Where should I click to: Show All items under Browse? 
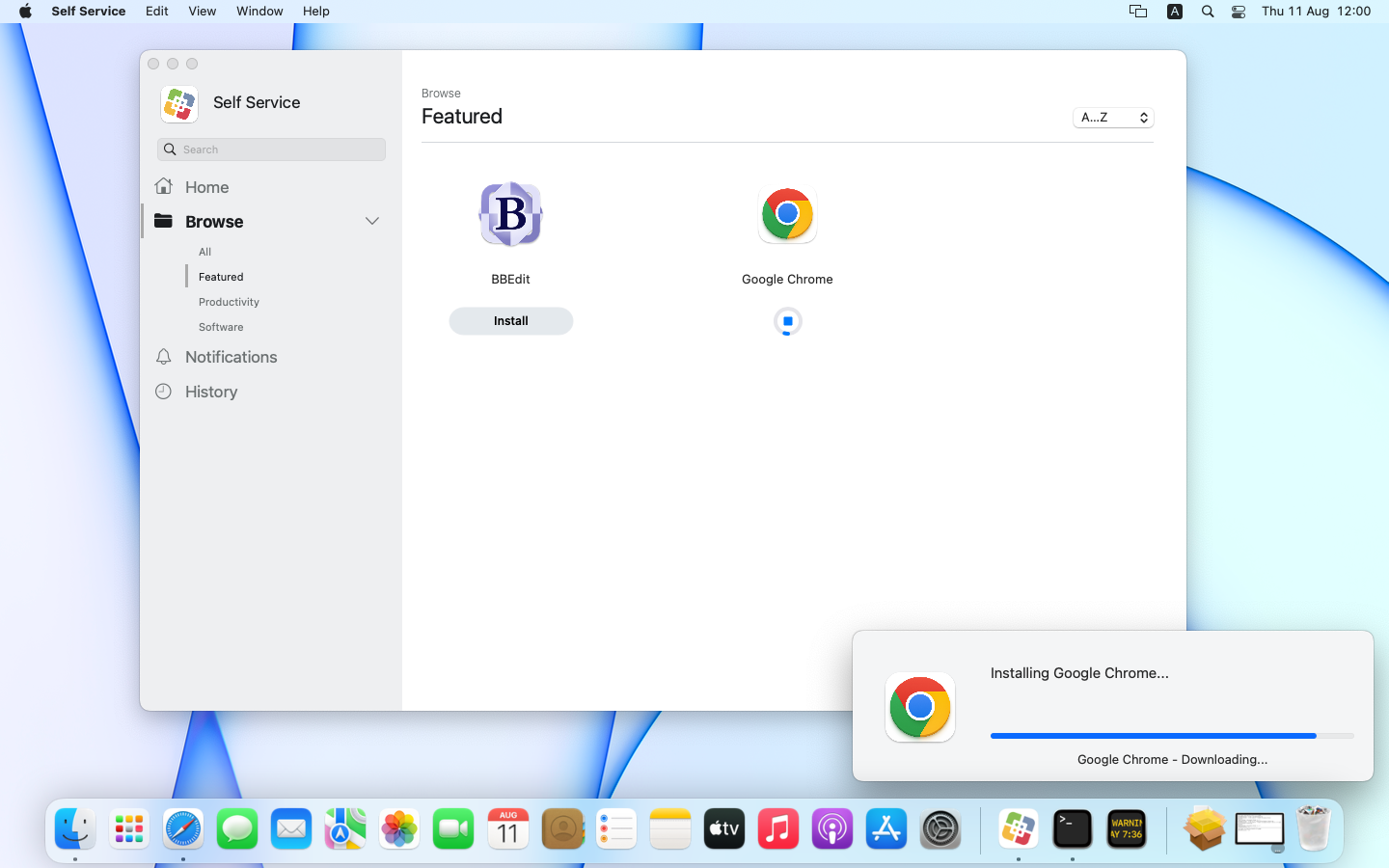(204, 252)
